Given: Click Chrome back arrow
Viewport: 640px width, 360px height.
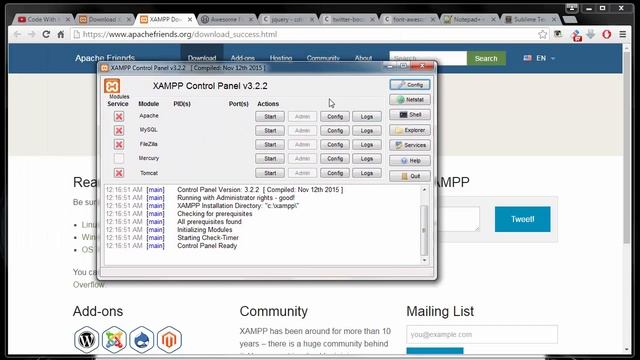Looking at the screenshot, I should (x=17, y=34).
